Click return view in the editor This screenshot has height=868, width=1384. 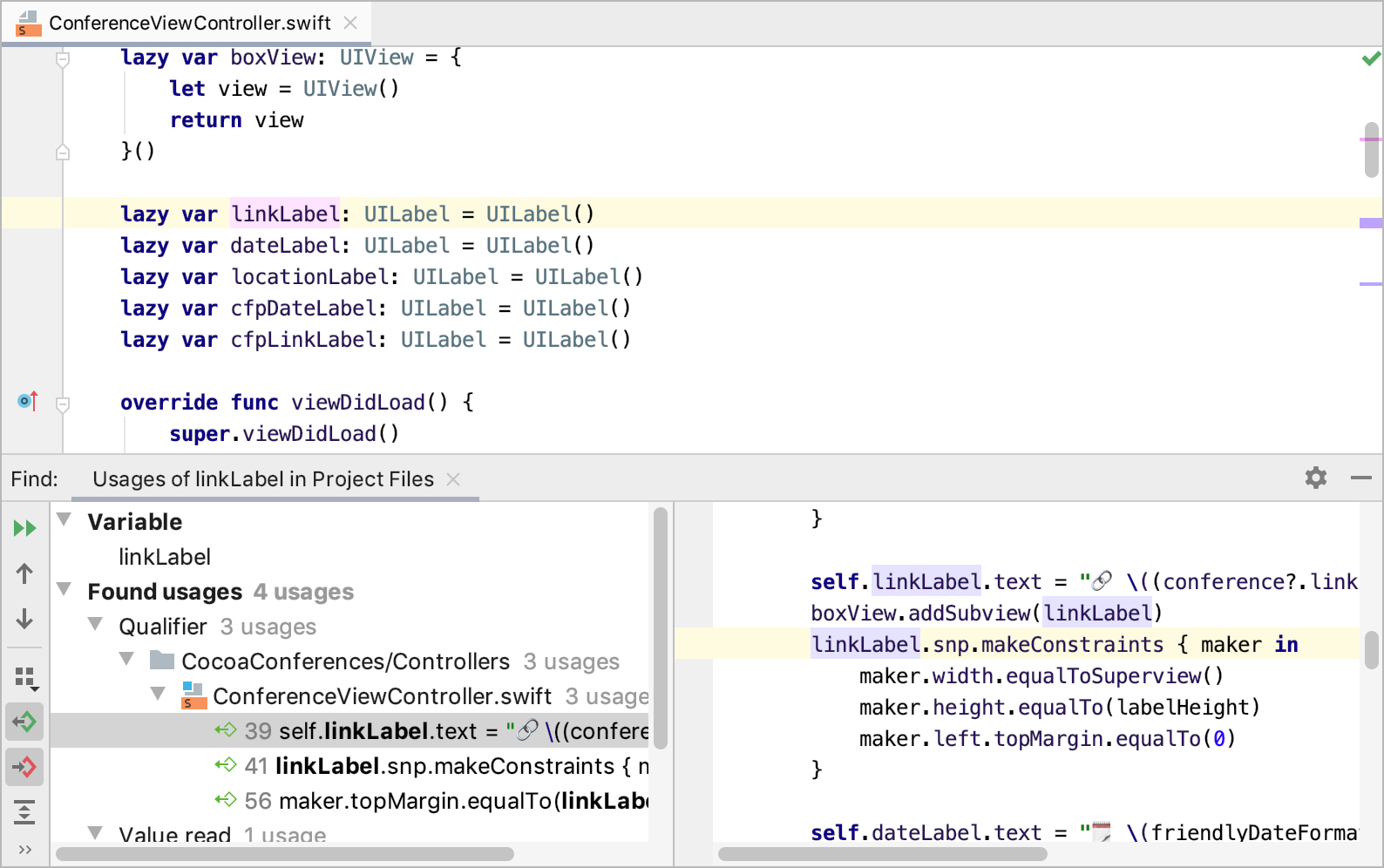point(236,119)
